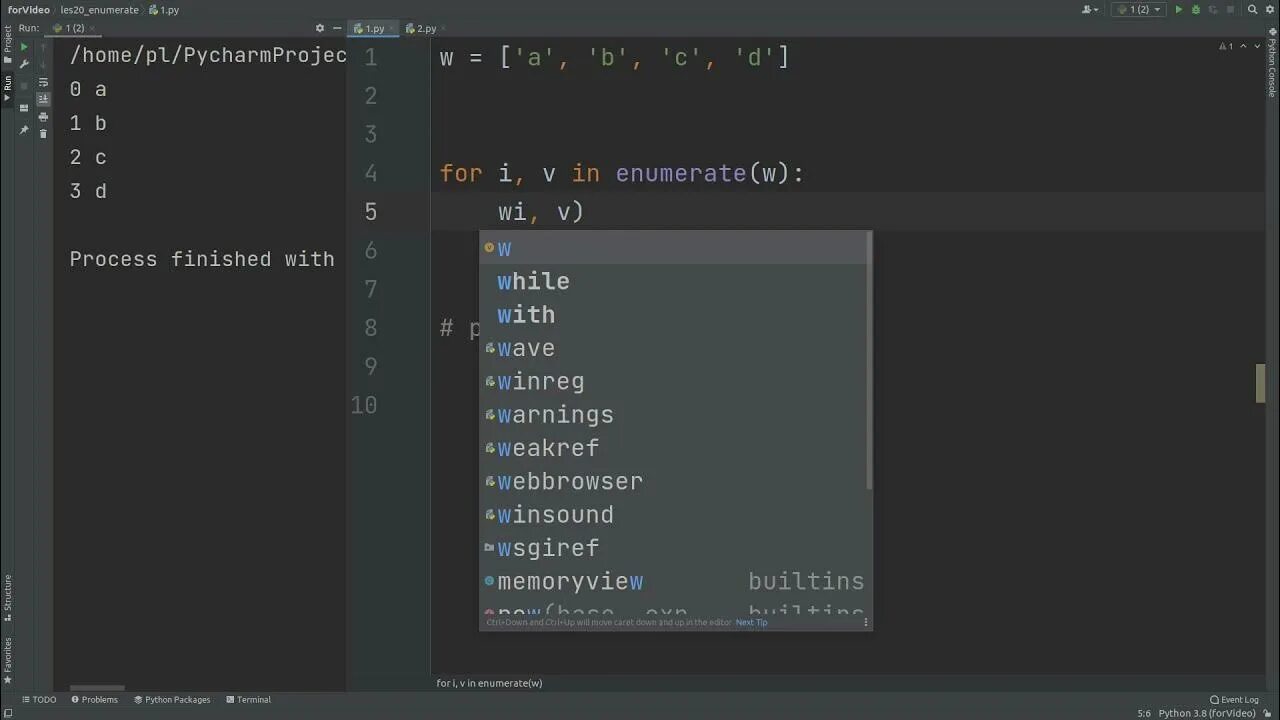Collapse the Run tool window
This screenshot has height=720, width=1280.
[x=337, y=28]
